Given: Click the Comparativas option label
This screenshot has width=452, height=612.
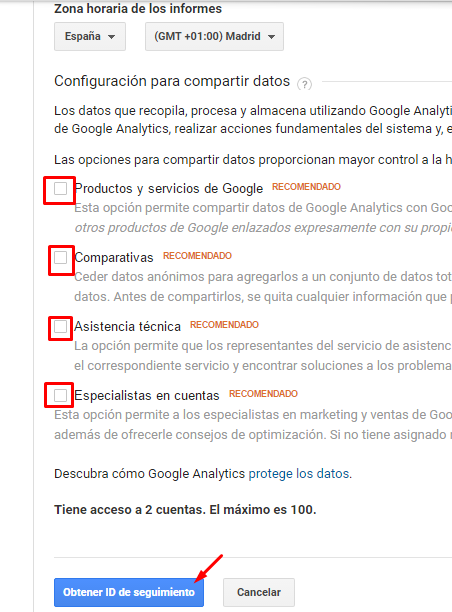Looking at the screenshot, I should click(114, 258).
